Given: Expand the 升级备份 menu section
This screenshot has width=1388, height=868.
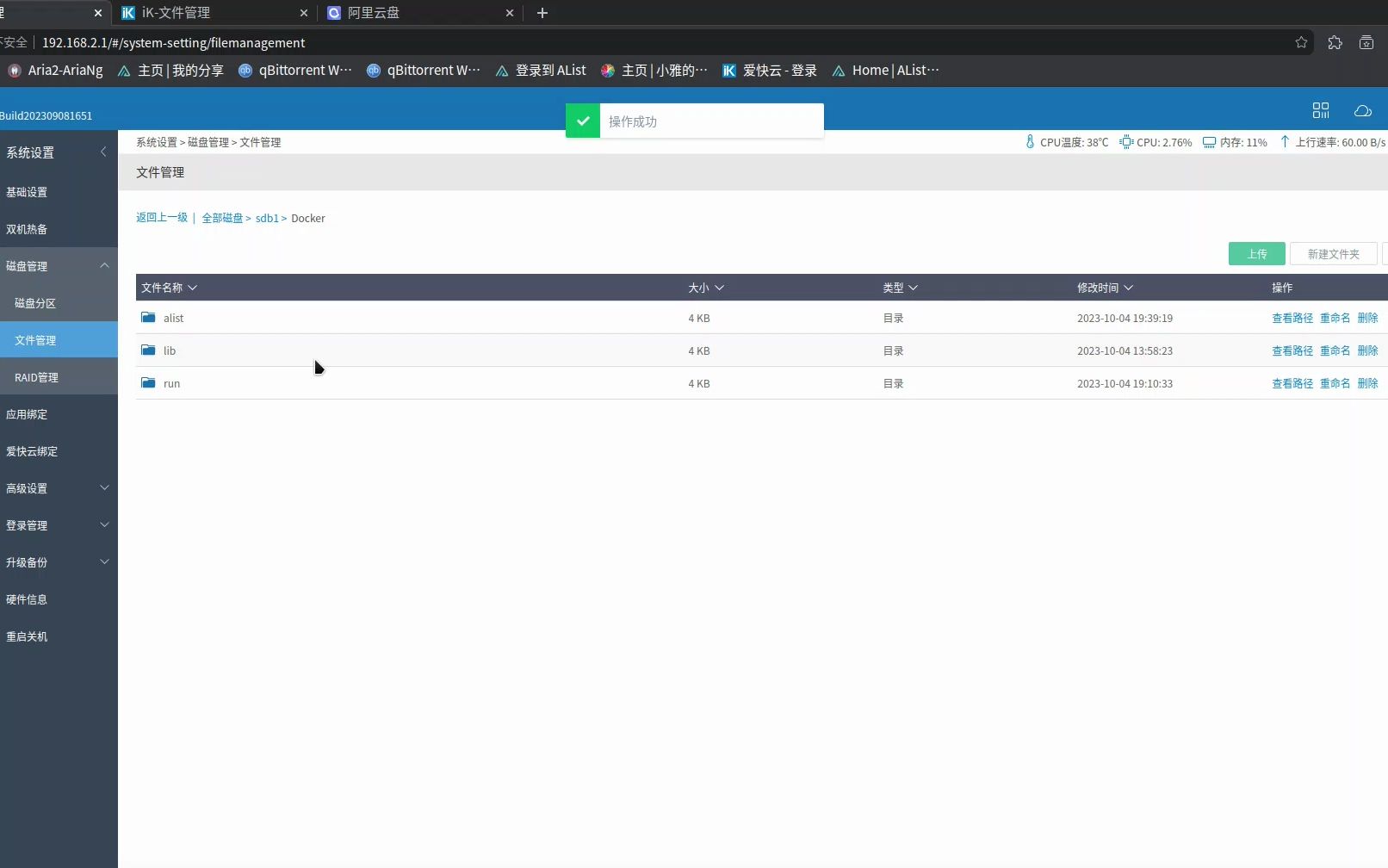Looking at the screenshot, I should 104,561.
